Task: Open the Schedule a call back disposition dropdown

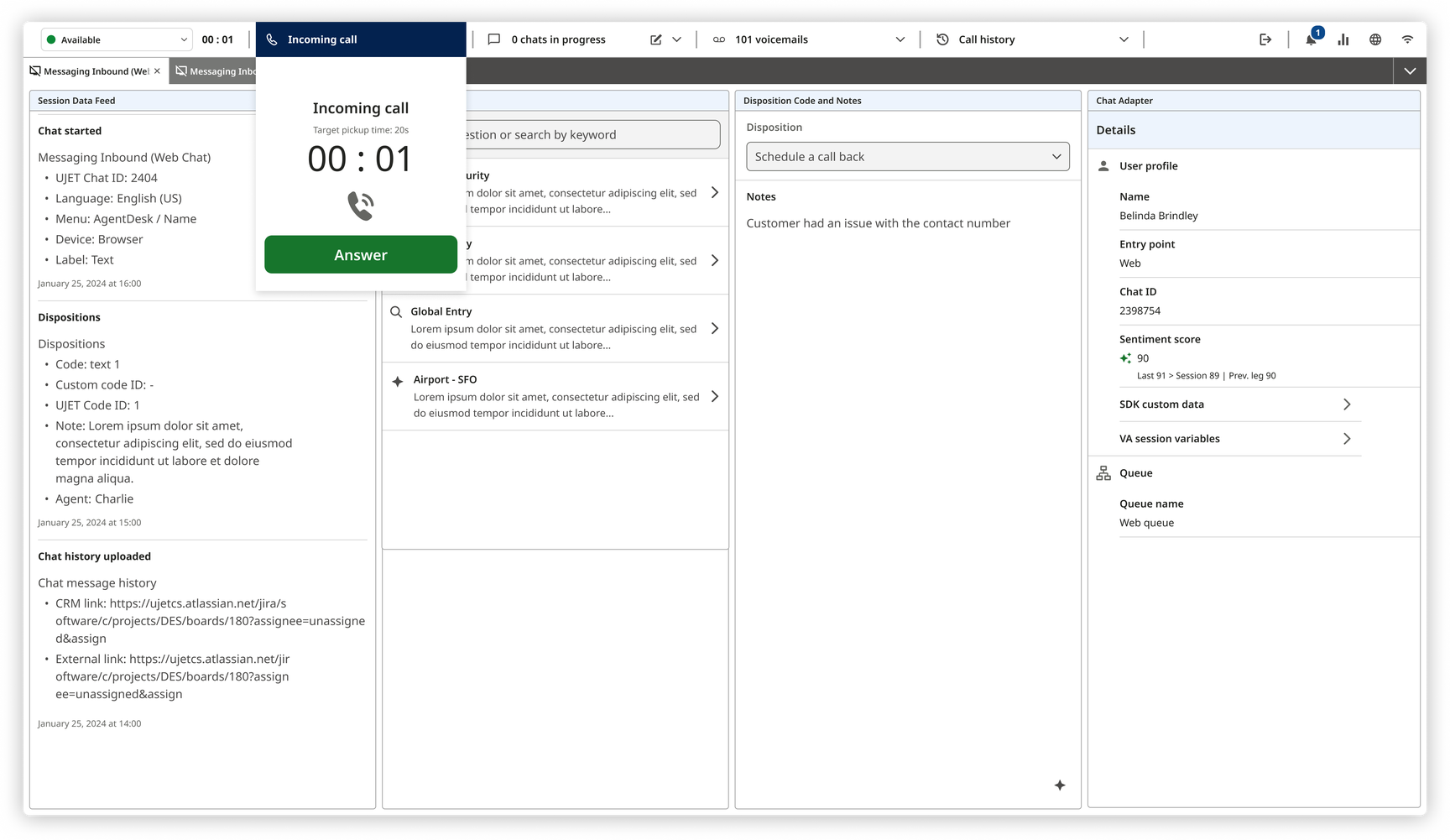Action: [x=908, y=157]
